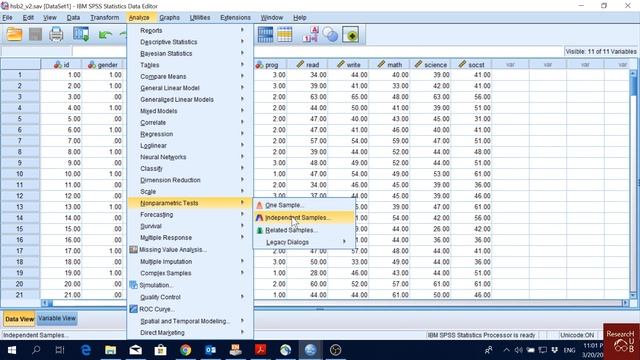Click the Show All Variables plus icon

(351, 35)
